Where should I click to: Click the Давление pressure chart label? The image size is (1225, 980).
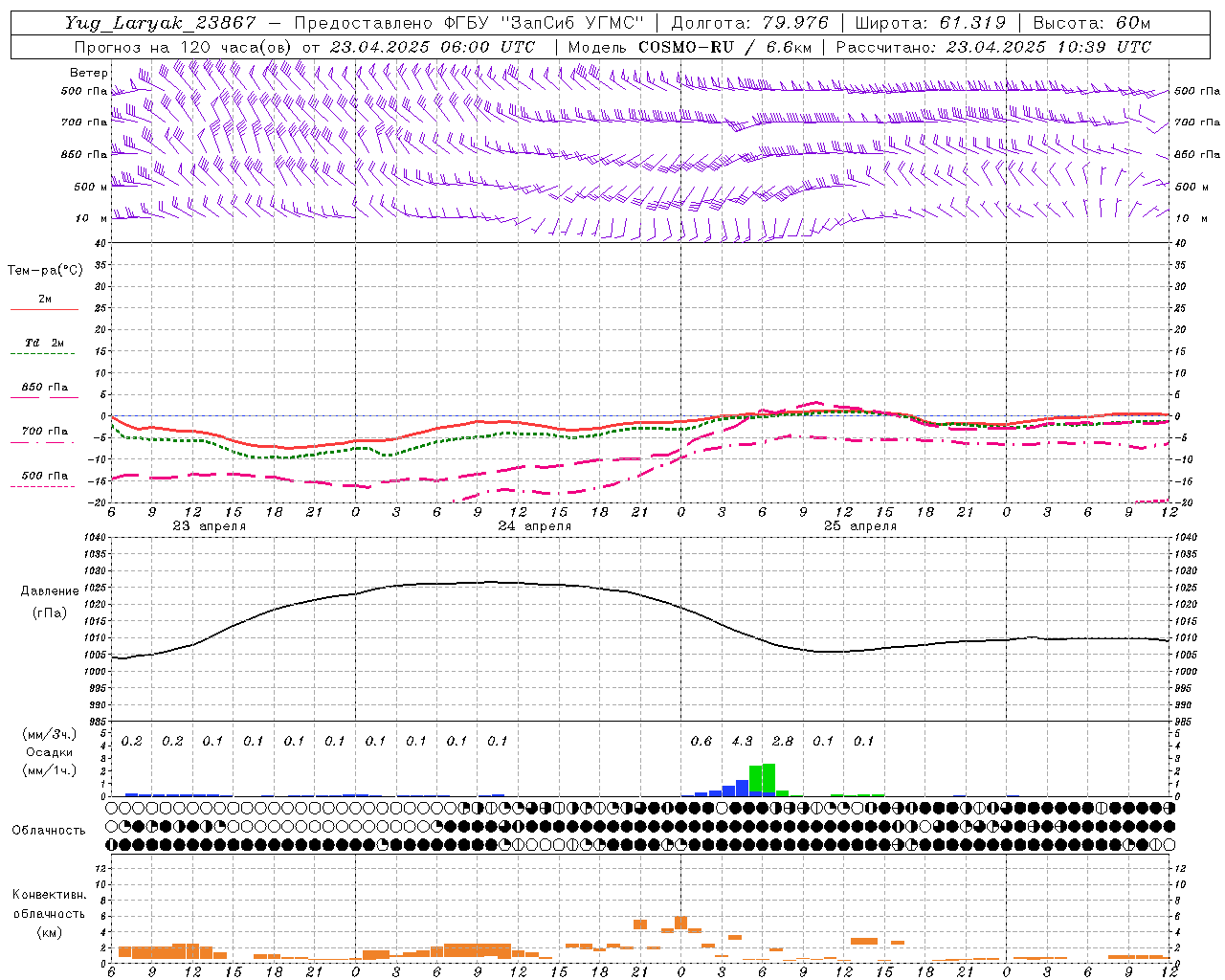click(50, 591)
